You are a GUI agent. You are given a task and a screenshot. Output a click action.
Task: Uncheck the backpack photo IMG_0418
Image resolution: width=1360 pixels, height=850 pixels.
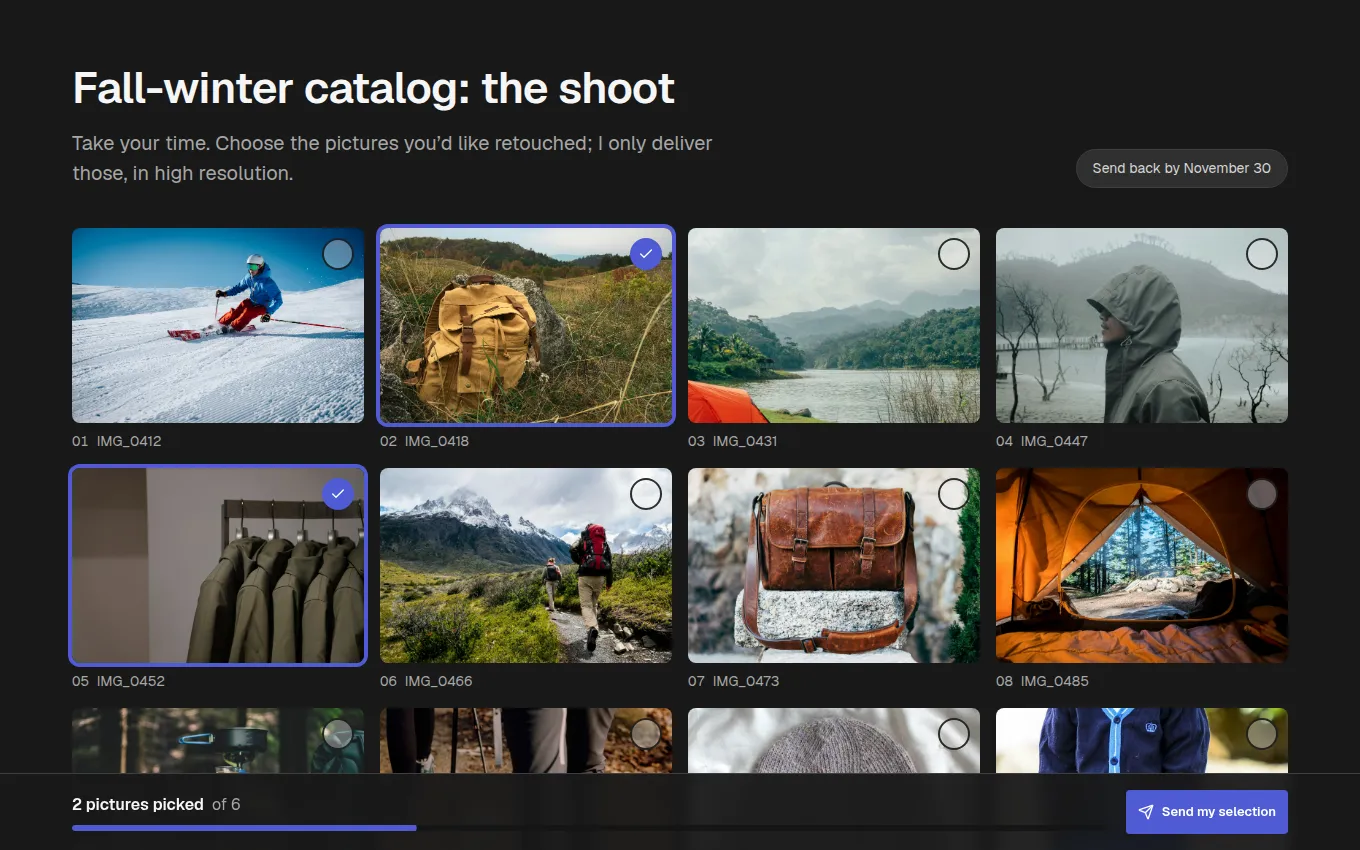pyautogui.click(x=646, y=254)
